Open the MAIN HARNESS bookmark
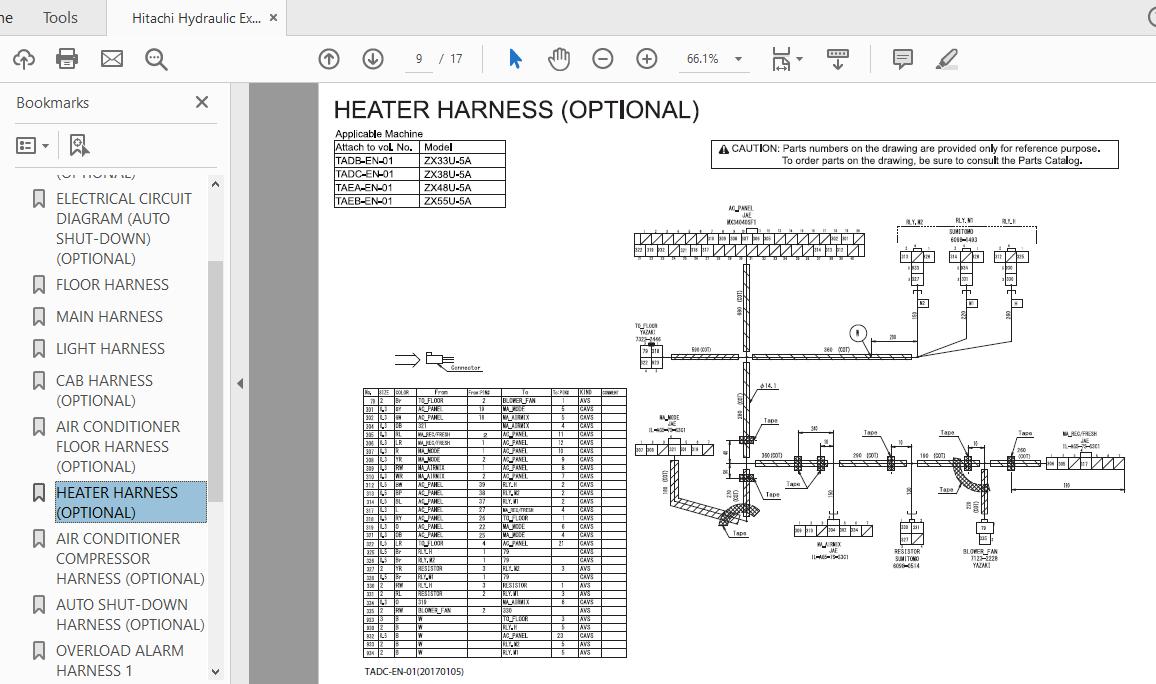This screenshot has height=684, width=1156. click(x=109, y=317)
